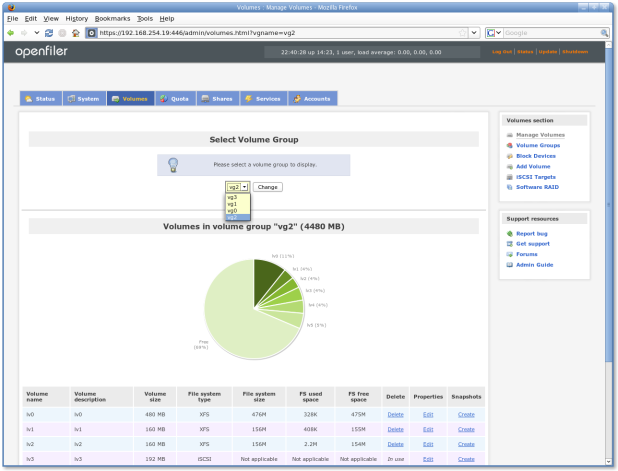Screen dimensions: 618x471
Task: Switch to the Shares tab
Action: [x=216, y=98]
